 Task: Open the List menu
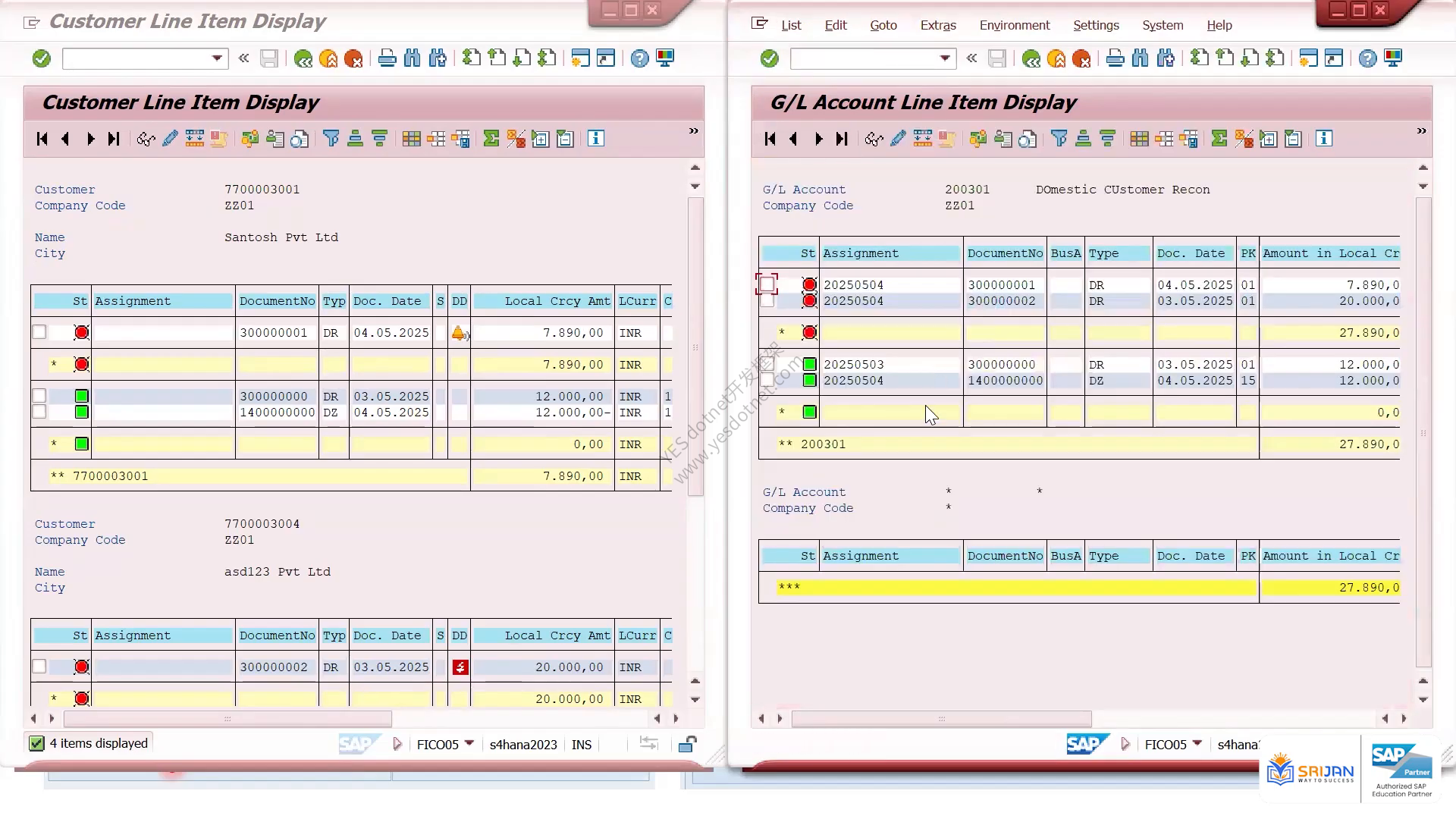pyautogui.click(x=791, y=25)
